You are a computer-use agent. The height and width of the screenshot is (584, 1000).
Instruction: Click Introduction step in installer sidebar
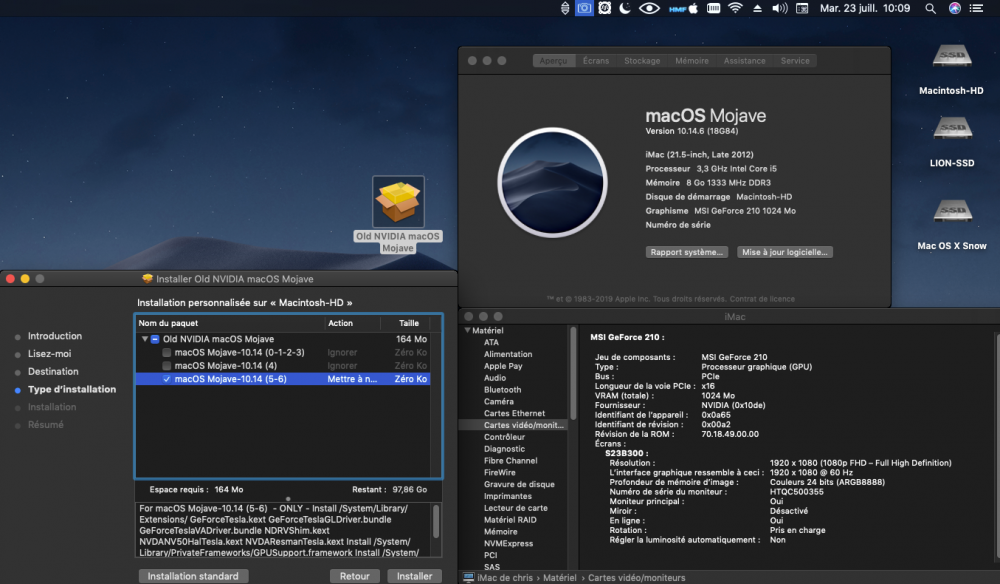click(55, 336)
